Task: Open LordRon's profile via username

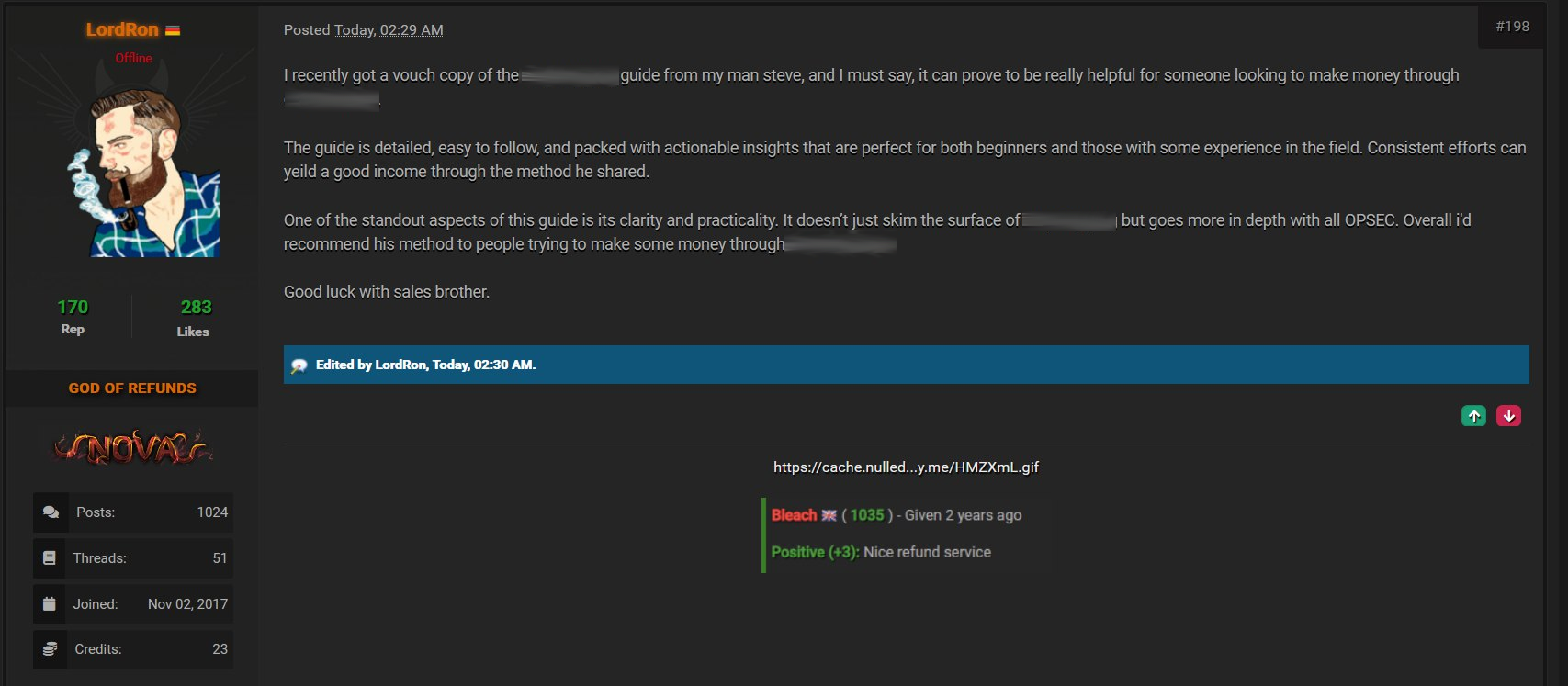Action: [122, 29]
